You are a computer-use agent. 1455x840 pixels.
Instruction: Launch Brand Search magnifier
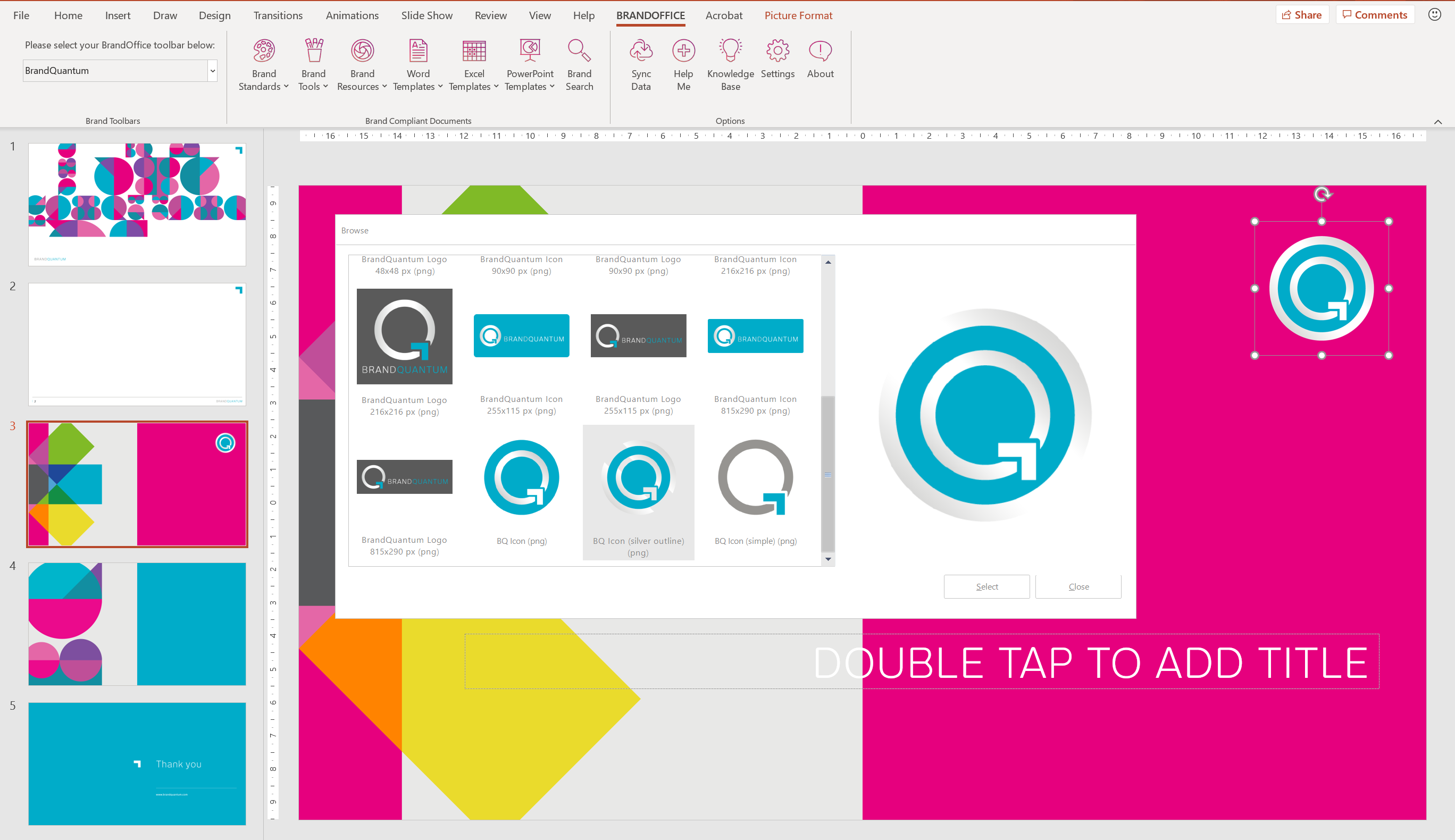click(579, 51)
